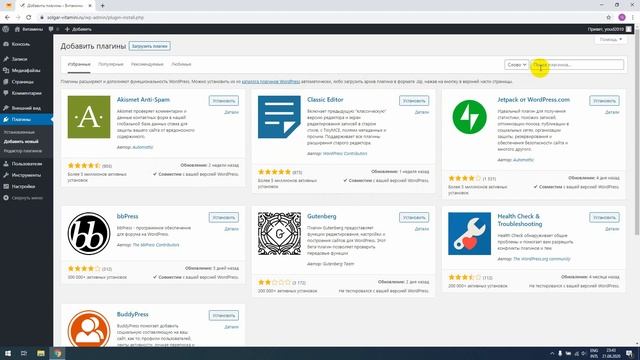
Task: Click the Загрузить плагин upload button
Action: coord(150,46)
